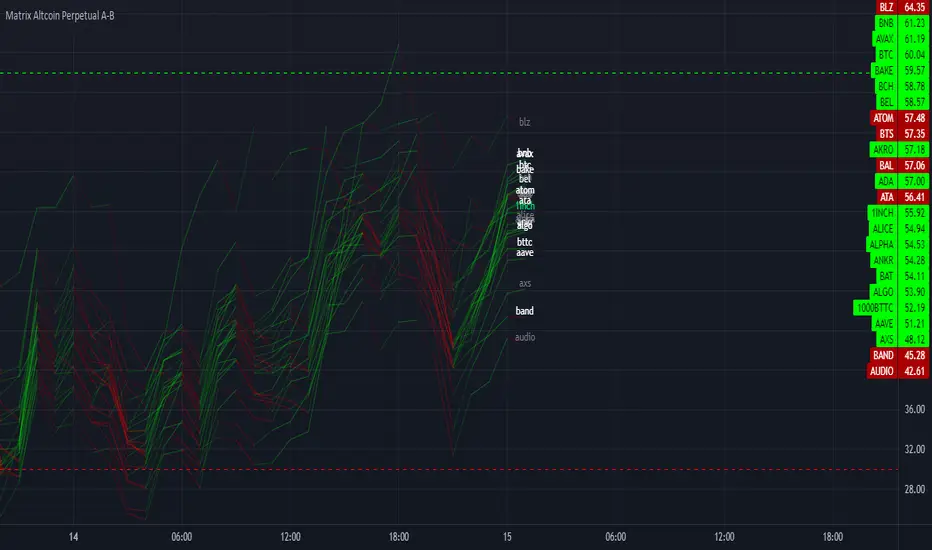Select the BEL 58.57 price label
This screenshot has width=932, height=550.
coord(902,102)
